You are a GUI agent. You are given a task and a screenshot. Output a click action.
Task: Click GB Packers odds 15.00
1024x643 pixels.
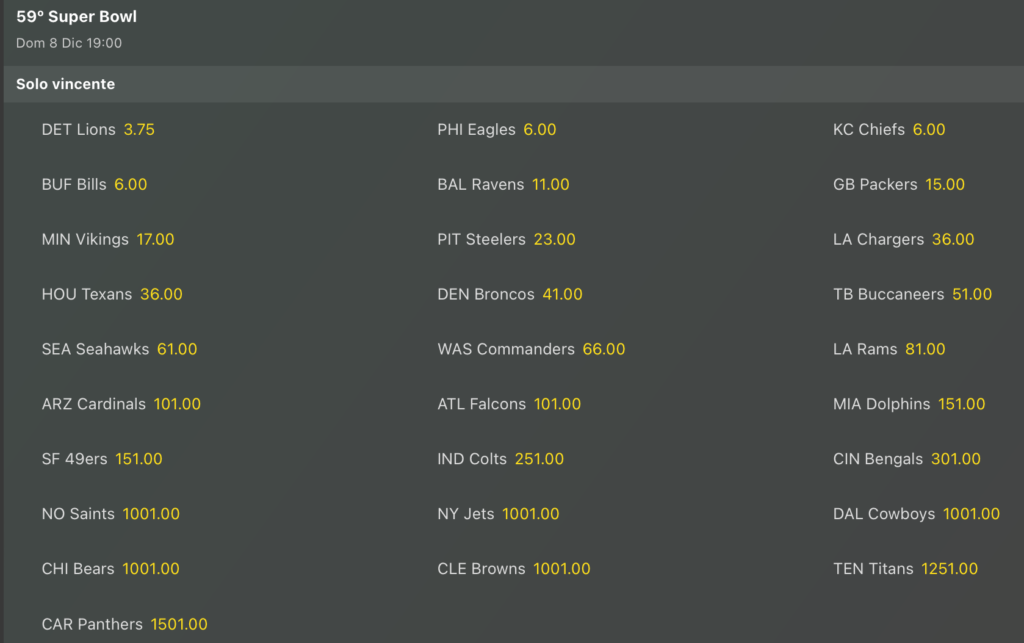945,185
